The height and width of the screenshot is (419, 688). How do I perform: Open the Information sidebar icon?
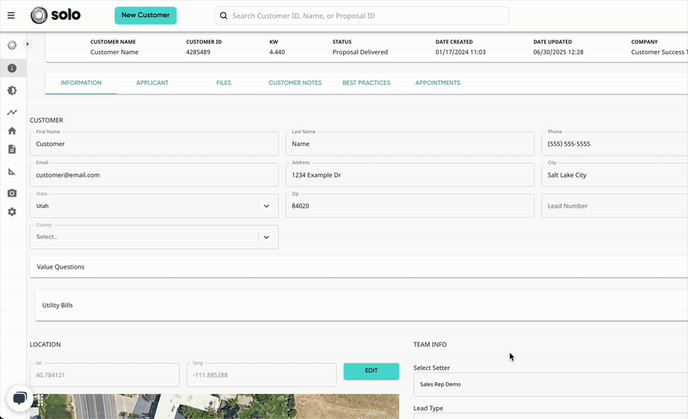12,68
